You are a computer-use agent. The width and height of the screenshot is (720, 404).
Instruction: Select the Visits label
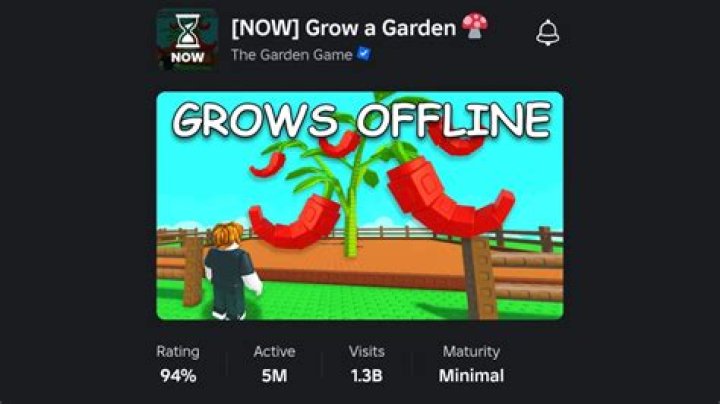pyautogui.click(x=366, y=352)
